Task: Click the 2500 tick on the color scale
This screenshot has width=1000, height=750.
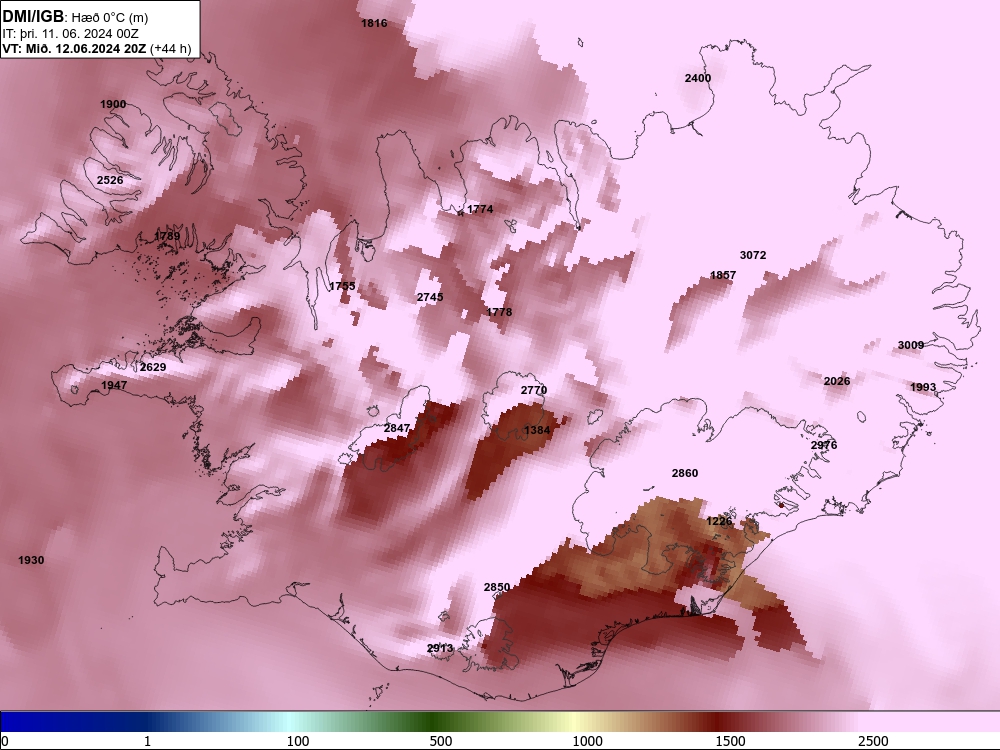Action: [873, 741]
